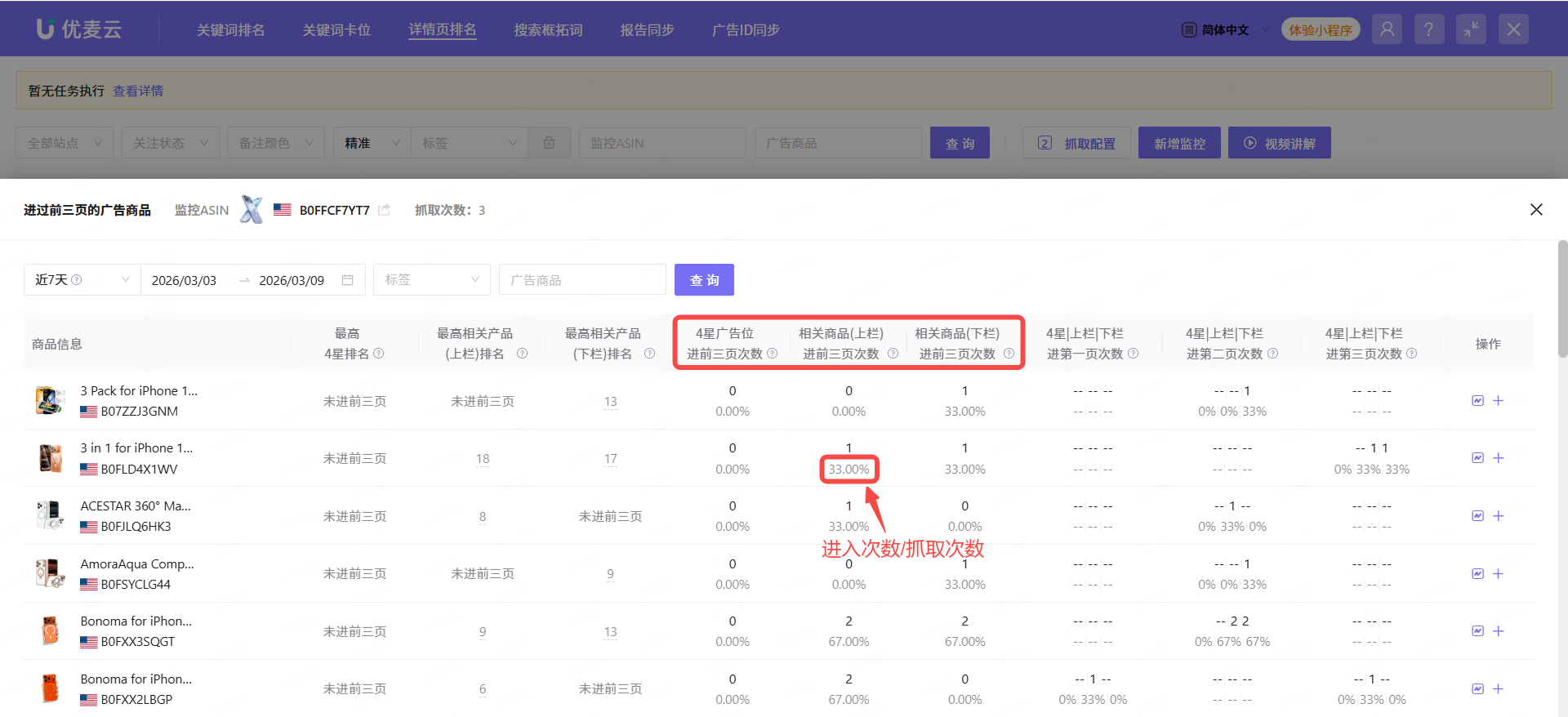Go to 广告ID同步 tab
Viewport: 1568px width, 717px height.
746,30
